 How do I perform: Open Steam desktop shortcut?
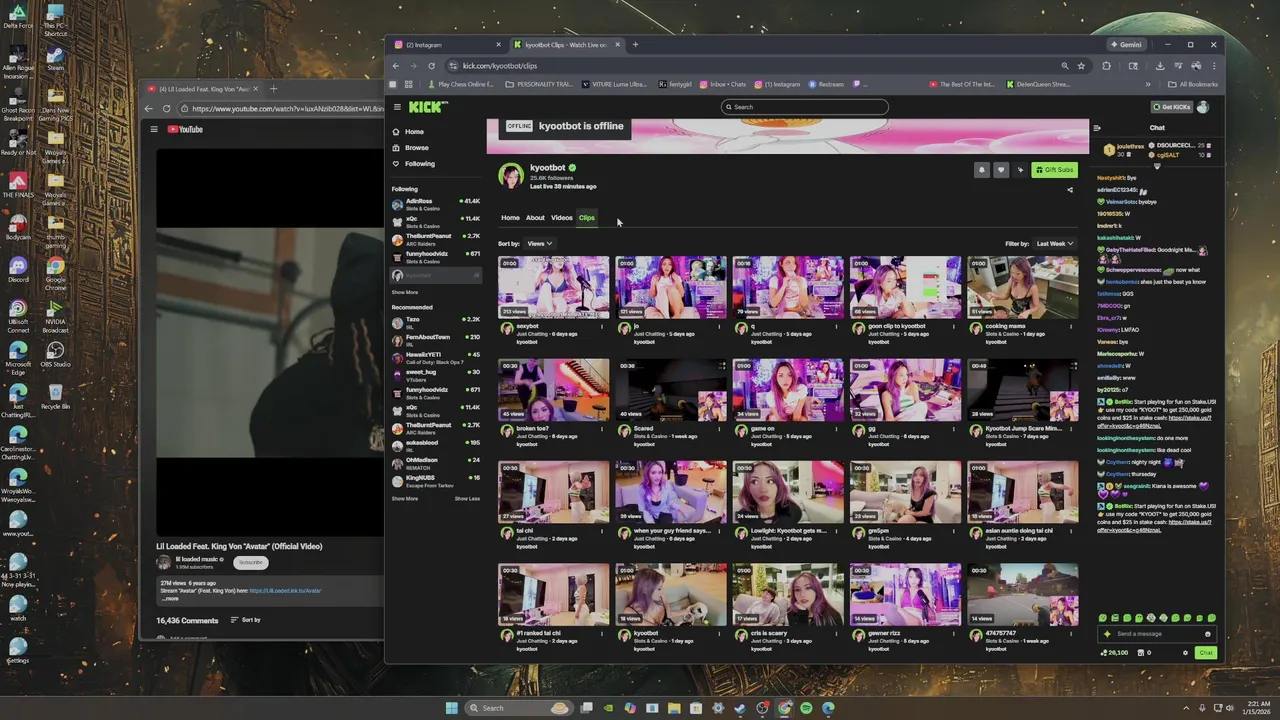click(x=56, y=58)
